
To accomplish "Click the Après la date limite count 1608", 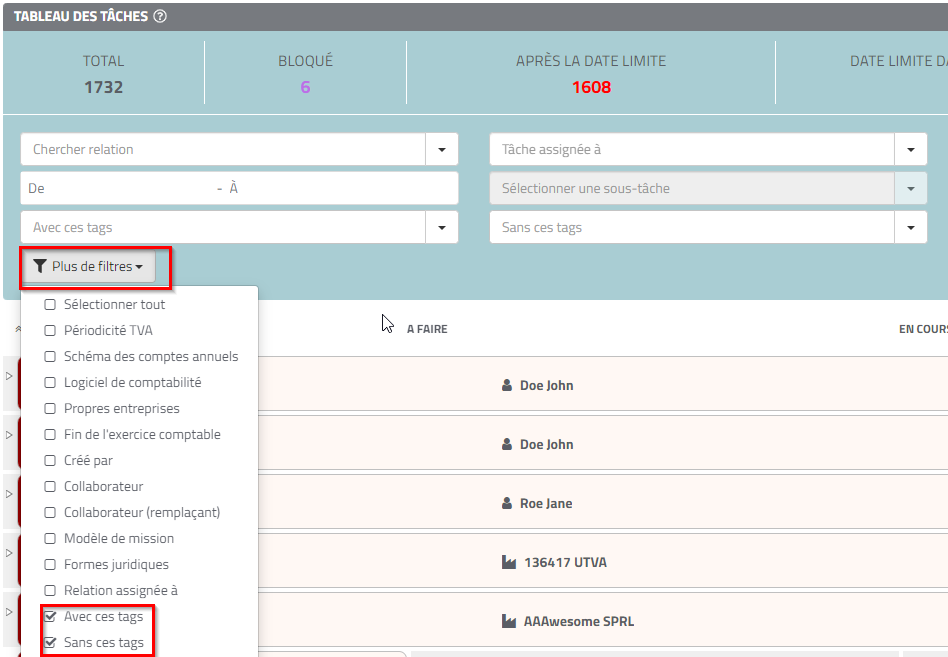I will pos(591,88).
